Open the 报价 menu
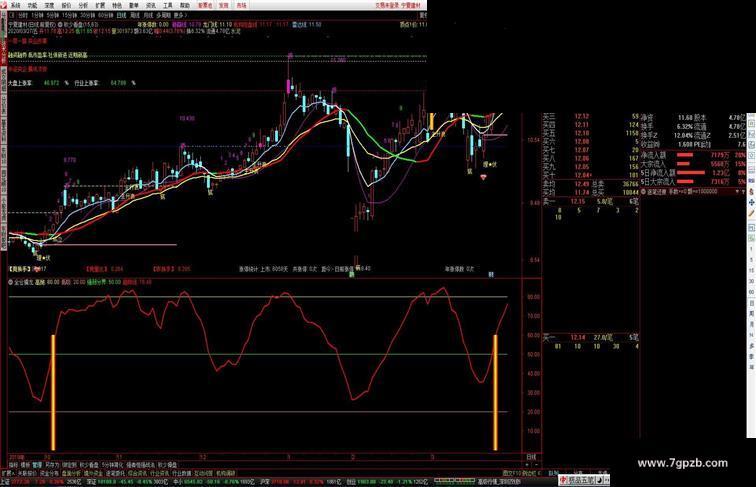 point(66,6)
